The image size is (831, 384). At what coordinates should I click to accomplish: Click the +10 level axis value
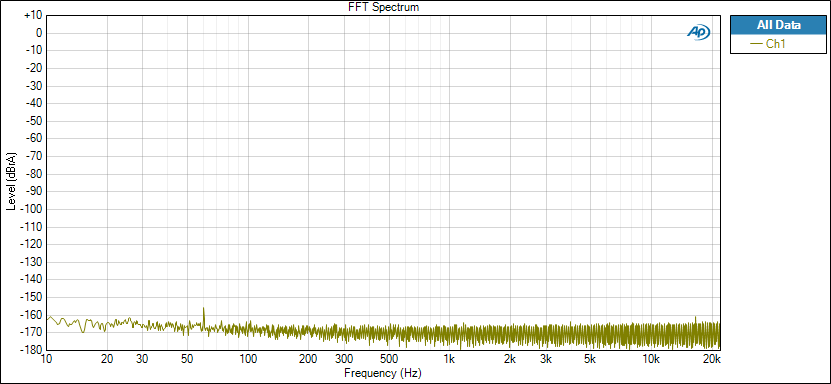click(33, 16)
